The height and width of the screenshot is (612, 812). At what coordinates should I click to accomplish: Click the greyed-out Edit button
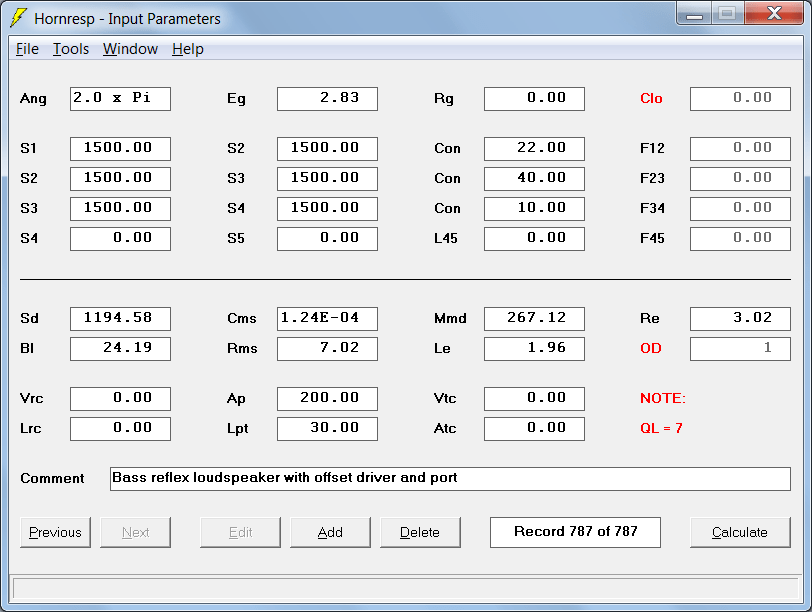(x=240, y=532)
